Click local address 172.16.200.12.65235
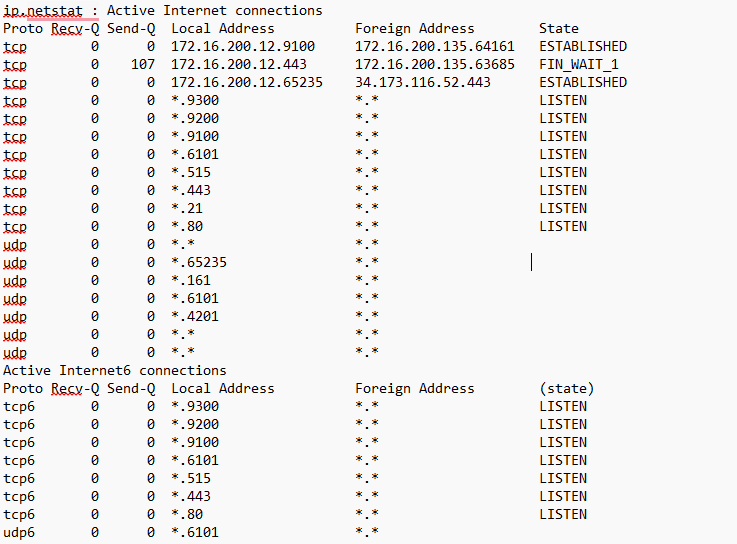Viewport: 737px width, 544px height. coord(247,82)
